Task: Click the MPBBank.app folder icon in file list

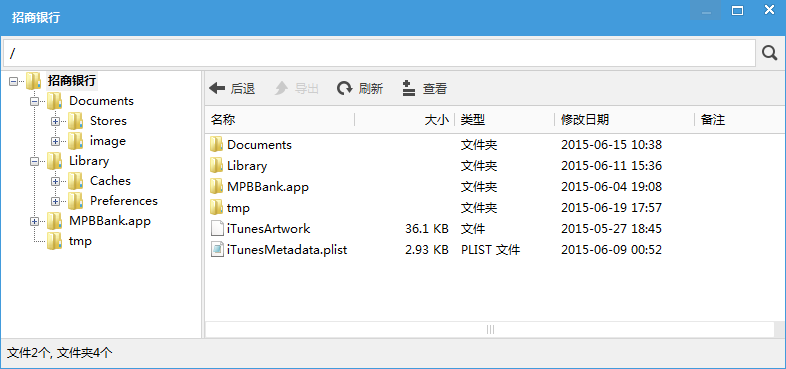Action: pyautogui.click(x=217, y=187)
